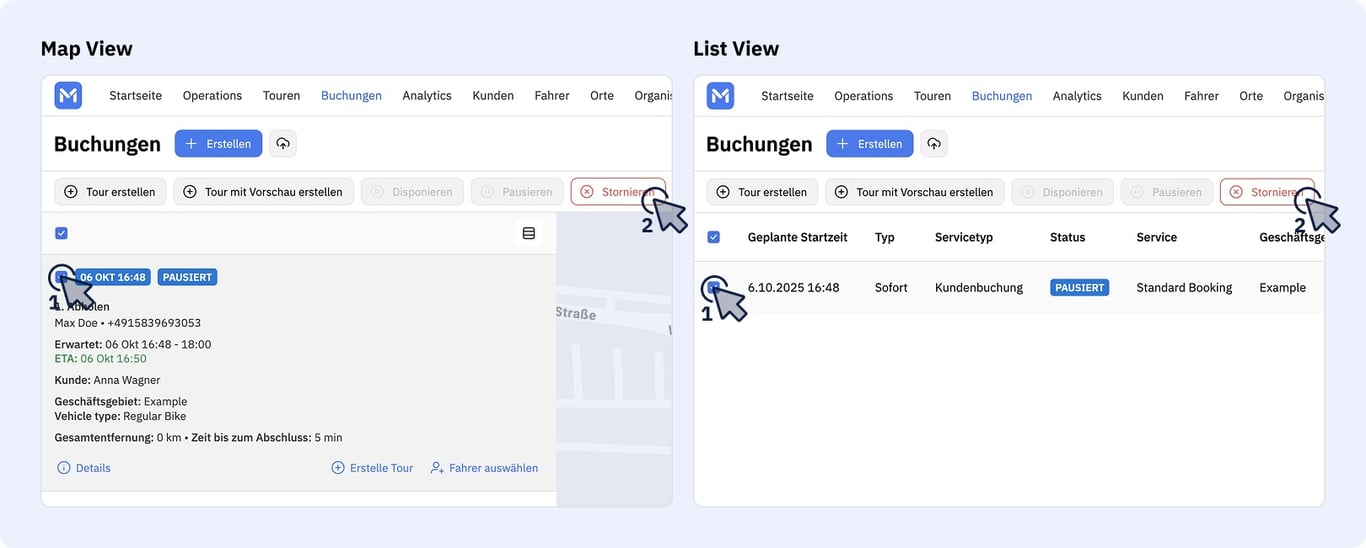The image size is (1366, 548).
Task: Click Service column header
Action: pyautogui.click(x=1156, y=237)
